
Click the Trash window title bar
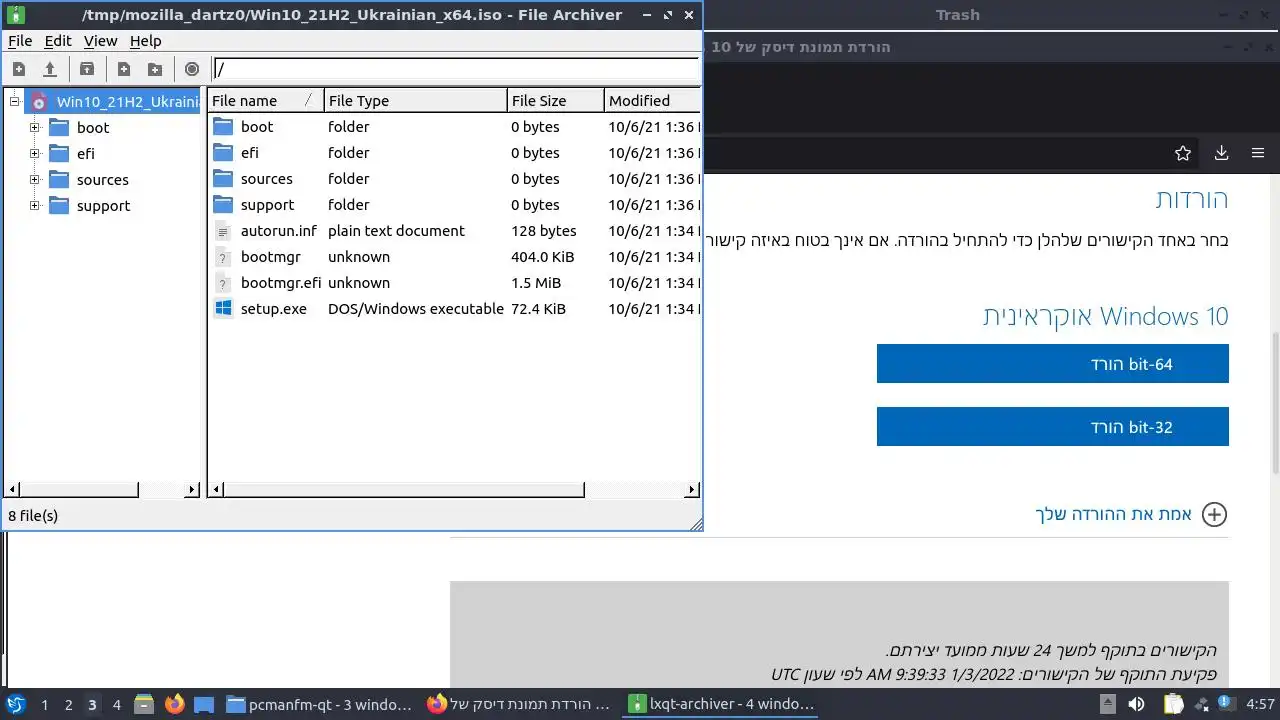coord(958,15)
